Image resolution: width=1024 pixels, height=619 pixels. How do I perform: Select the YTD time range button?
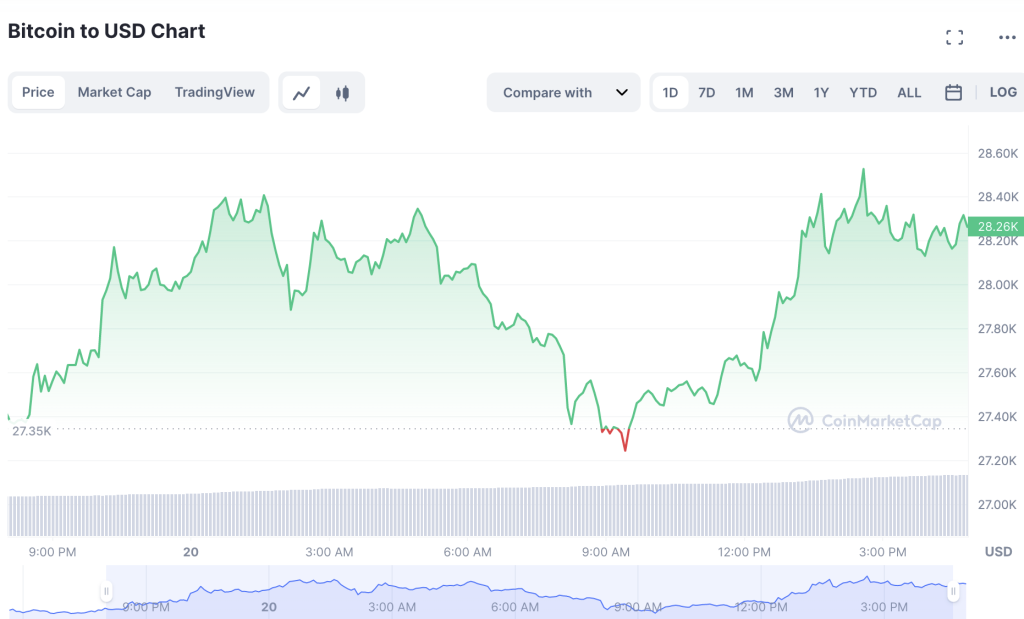(x=862, y=92)
